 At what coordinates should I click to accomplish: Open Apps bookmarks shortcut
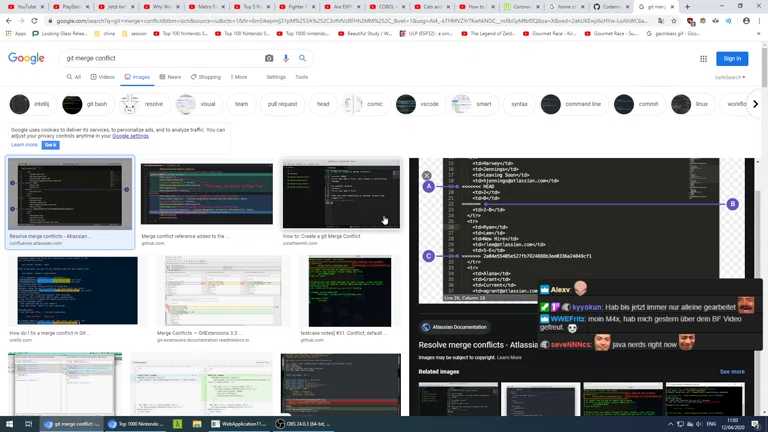[16, 34]
